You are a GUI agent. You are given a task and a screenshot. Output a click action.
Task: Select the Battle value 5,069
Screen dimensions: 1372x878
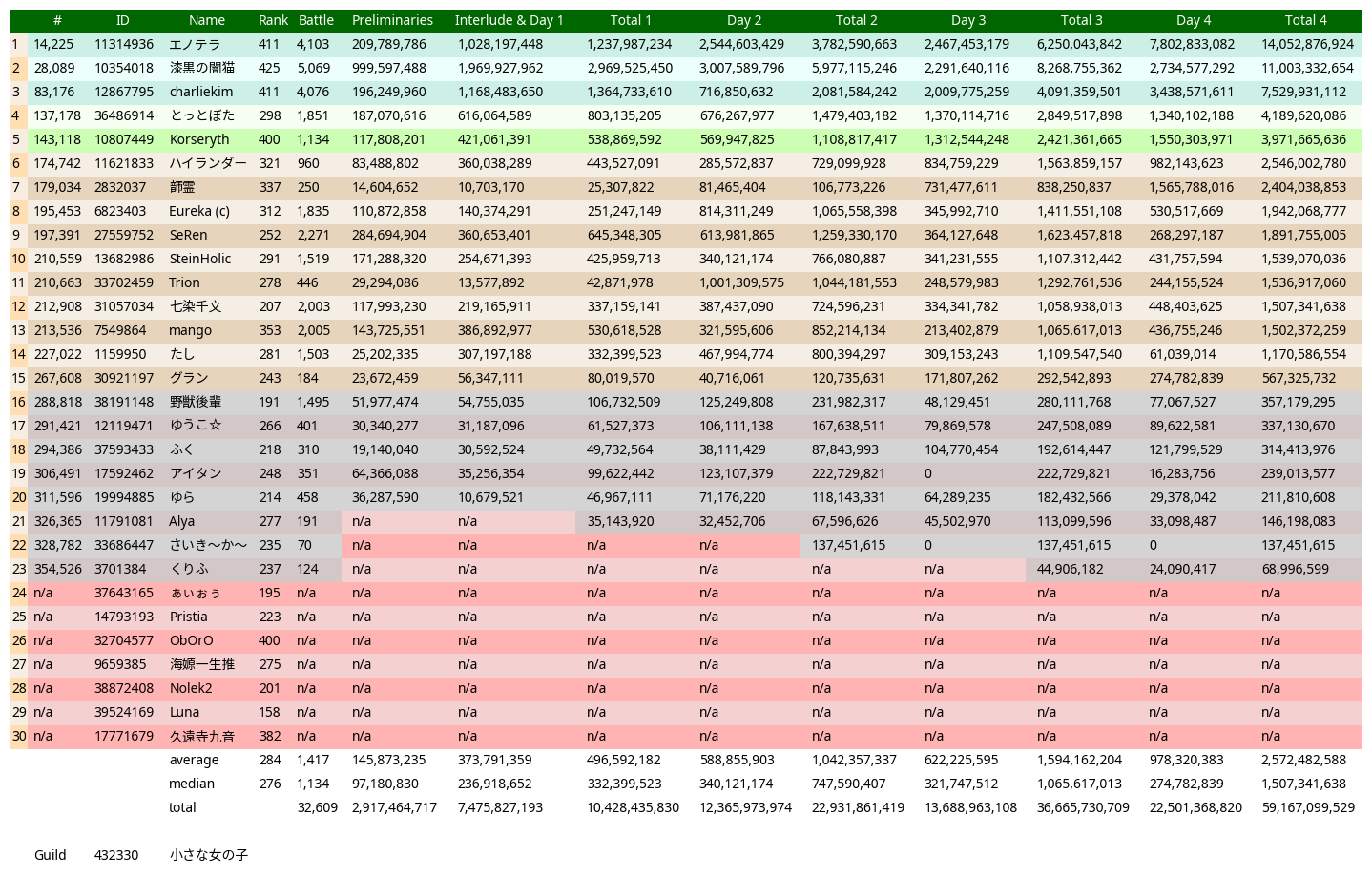tap(313, 68)
